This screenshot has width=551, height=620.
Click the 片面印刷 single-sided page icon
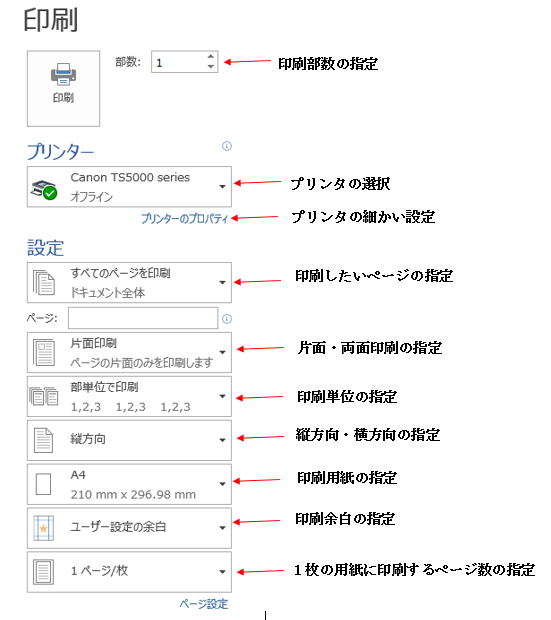[44, 353]
